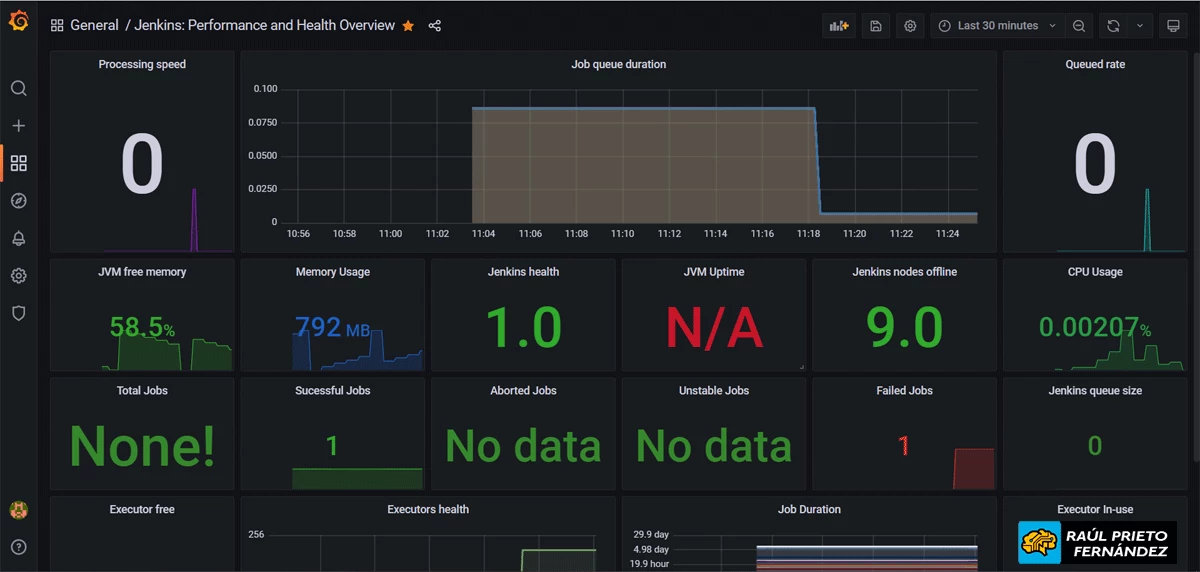Cycle view mode with monitor icon
The width and height of the screenshot is (1200, 572).
pyautogui.click(x=1174, y=26)
